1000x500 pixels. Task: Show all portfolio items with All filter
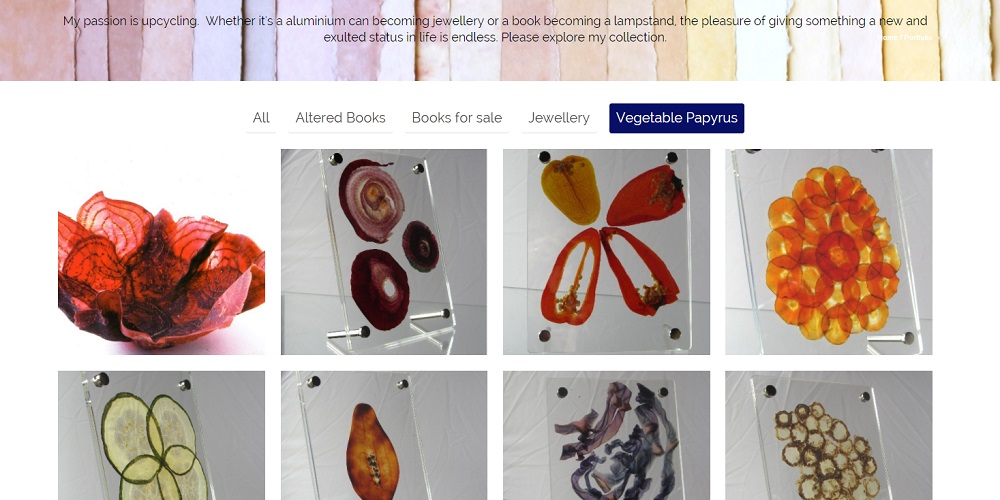point(261,118)
